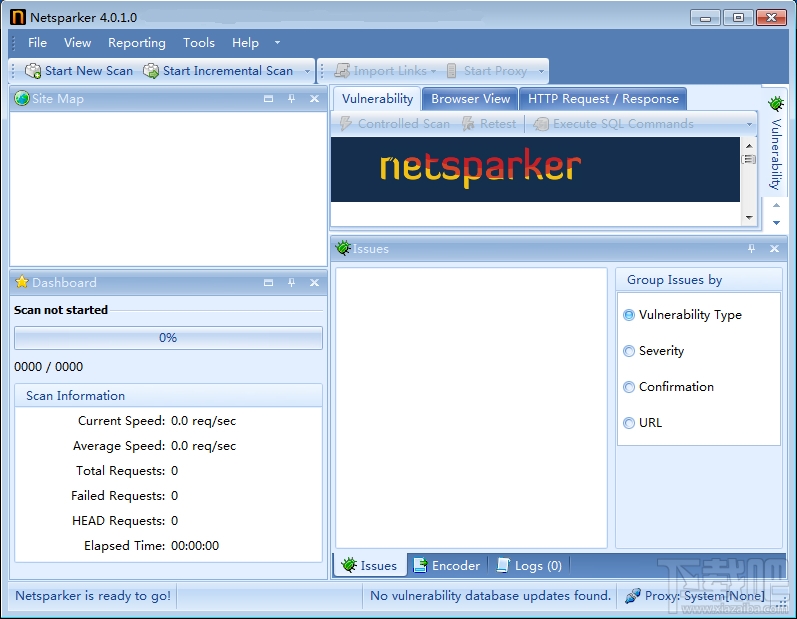Switch to the Issues bottom tab

click(x=370, y=565)
